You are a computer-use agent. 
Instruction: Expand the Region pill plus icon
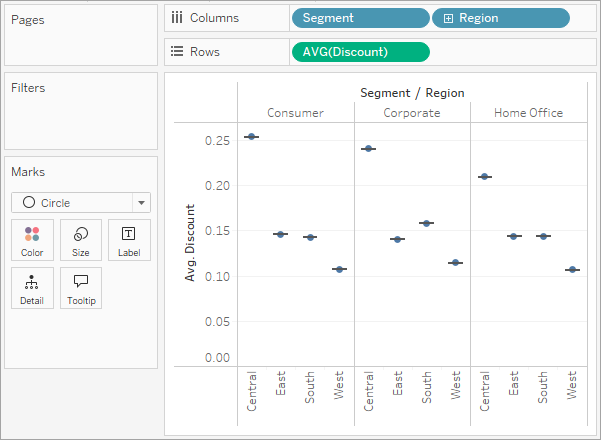[448, 18]
